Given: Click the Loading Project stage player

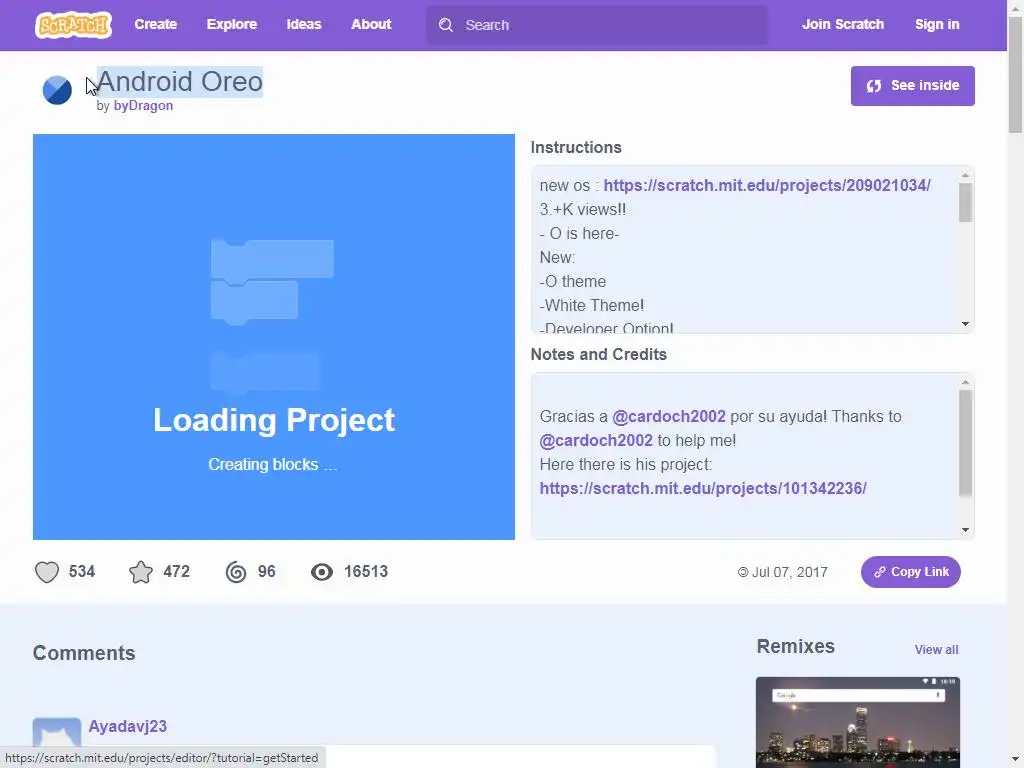Looking at the screenshot, I should [274, 337].
